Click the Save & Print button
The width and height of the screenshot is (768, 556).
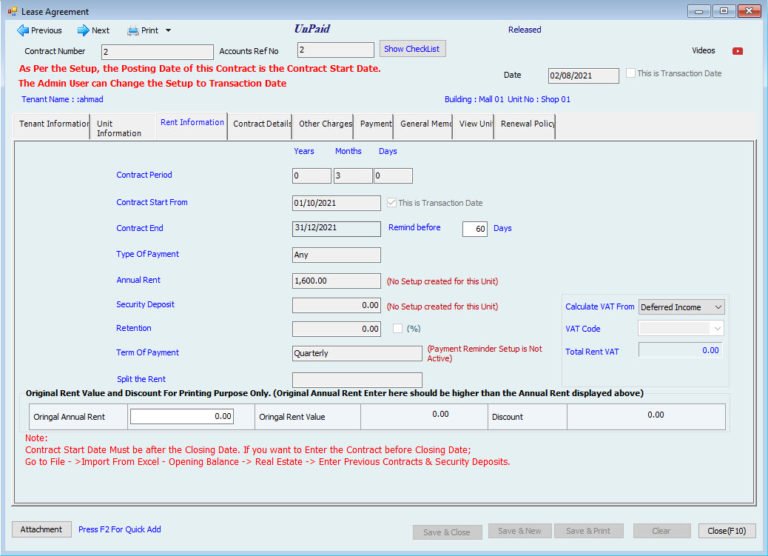point(588,531)
